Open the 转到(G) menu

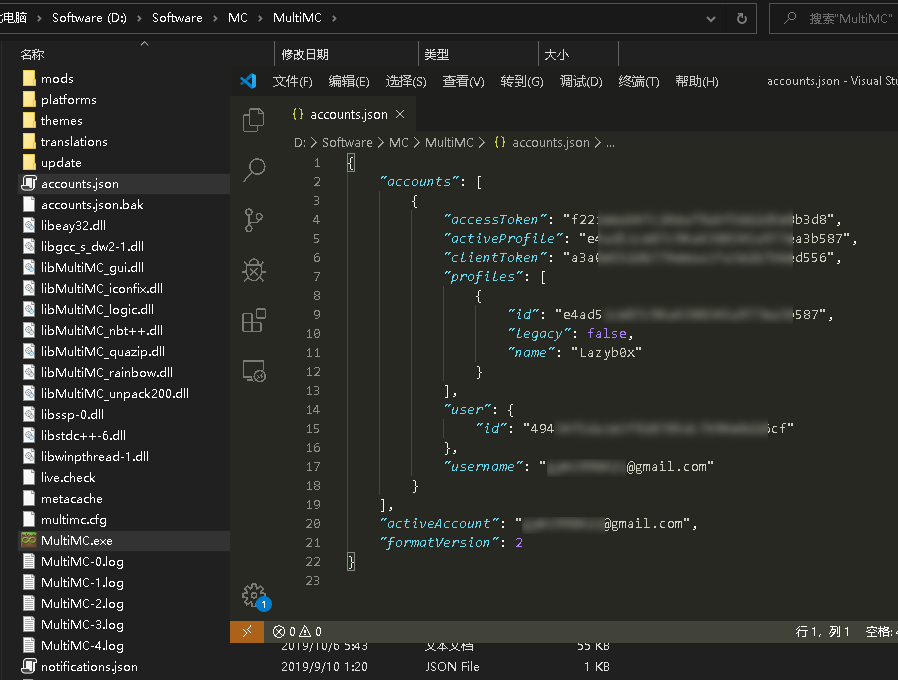click(x=522, y=81)
